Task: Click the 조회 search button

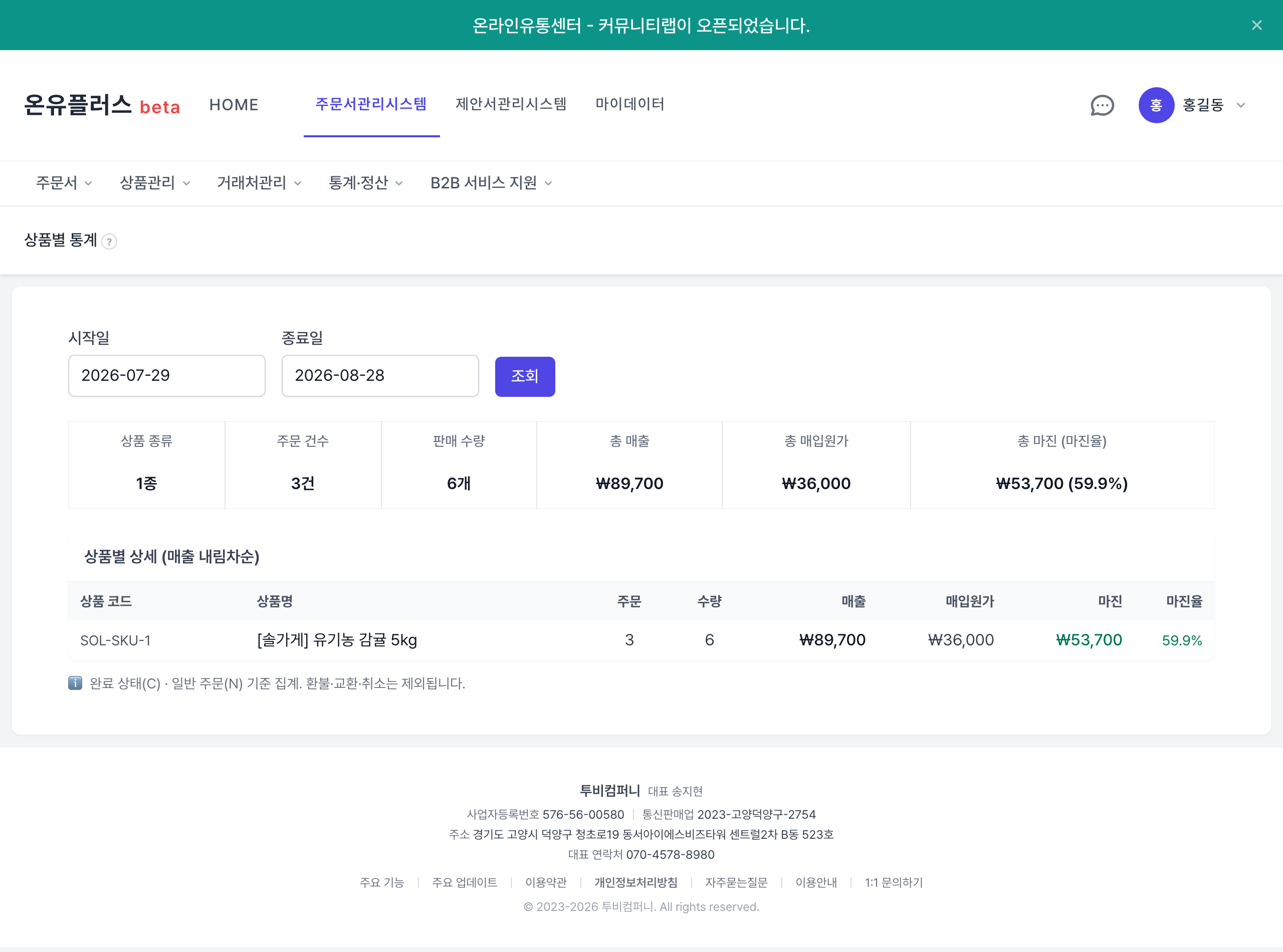Action: click(525, 376)
